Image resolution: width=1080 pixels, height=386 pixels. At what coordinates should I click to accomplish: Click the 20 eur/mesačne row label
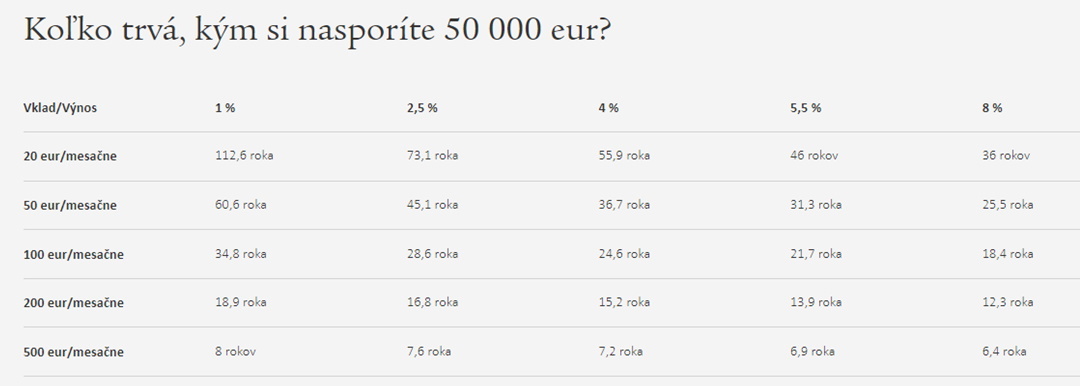(70, 156)
